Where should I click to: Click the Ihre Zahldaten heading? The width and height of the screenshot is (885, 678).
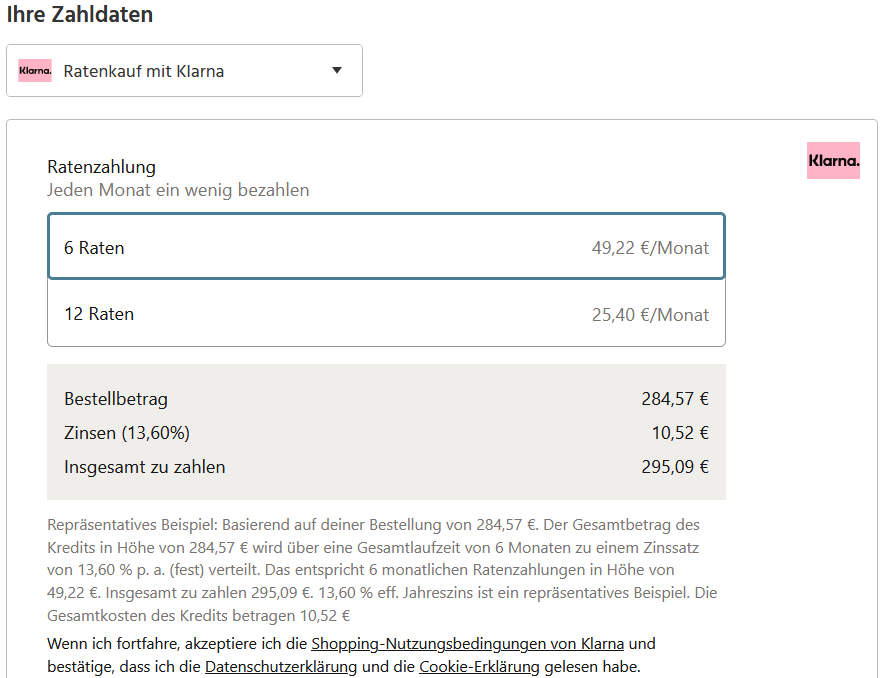(80, 14)
